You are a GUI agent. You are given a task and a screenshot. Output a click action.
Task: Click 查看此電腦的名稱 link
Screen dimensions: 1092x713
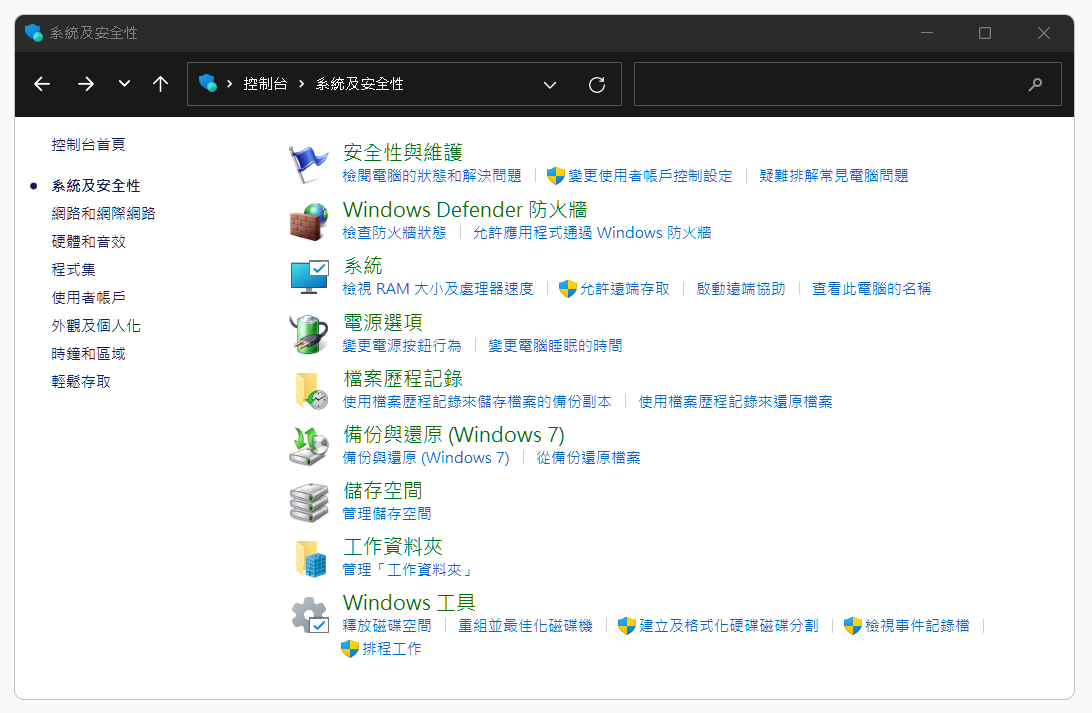click(871, 288)
